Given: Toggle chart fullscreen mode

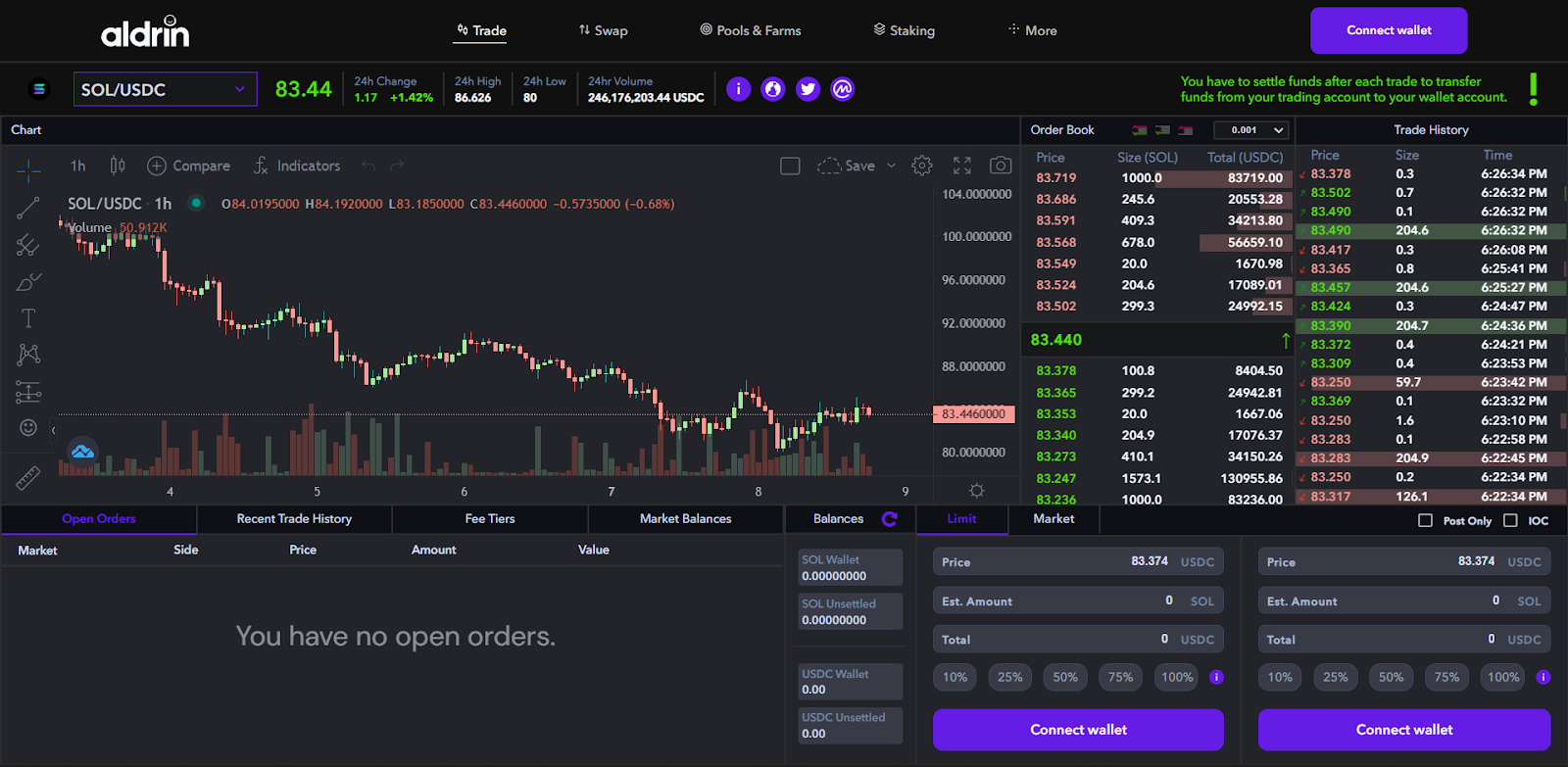Looking at the screenshot, I should (962, 166).
